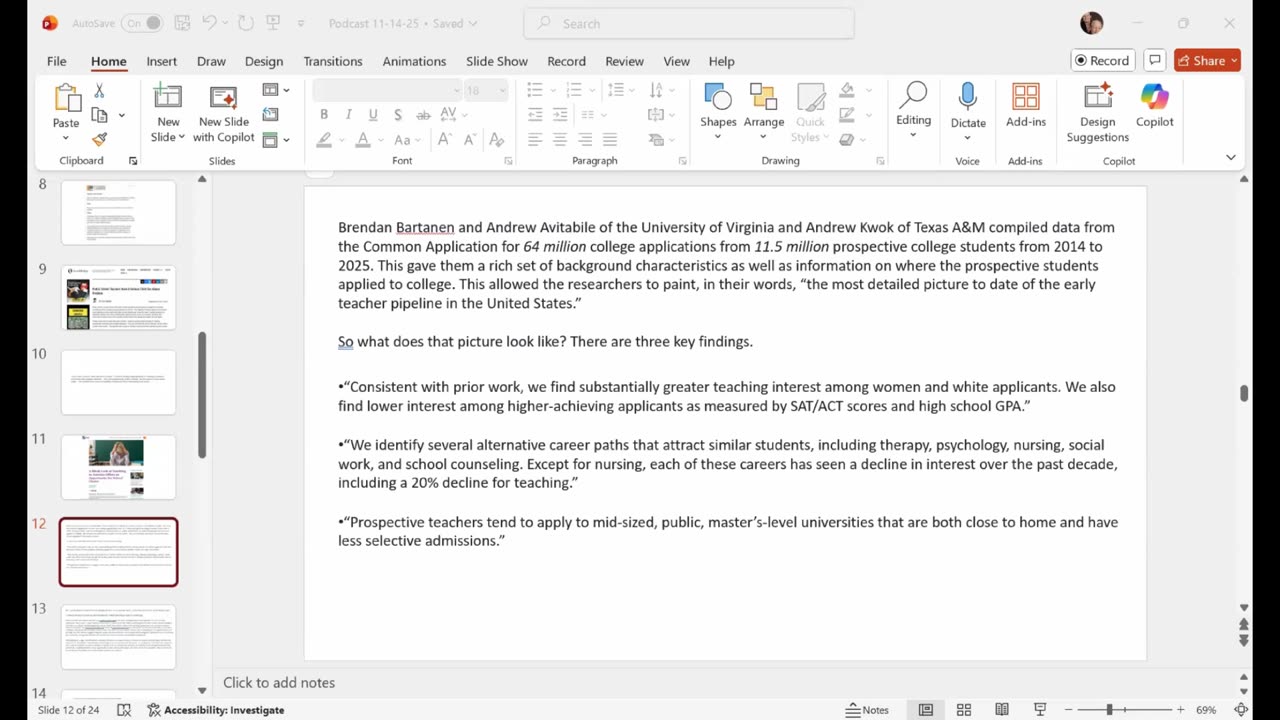Click the Save icon in title bar

183,23
